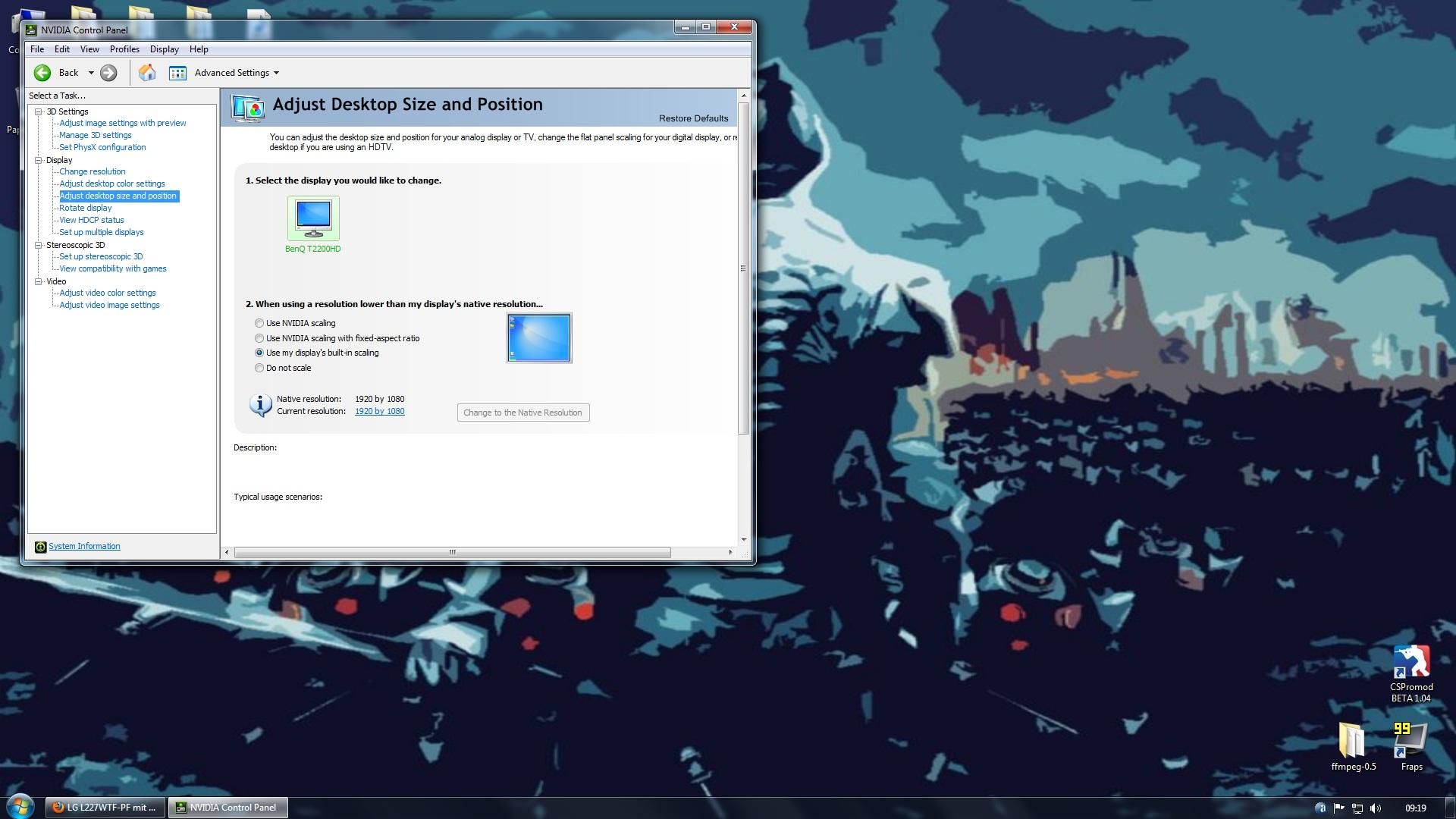This screenshot has width=1456, height=819.
Task: Click Change to the Native Resolution button
Action: 523,413
